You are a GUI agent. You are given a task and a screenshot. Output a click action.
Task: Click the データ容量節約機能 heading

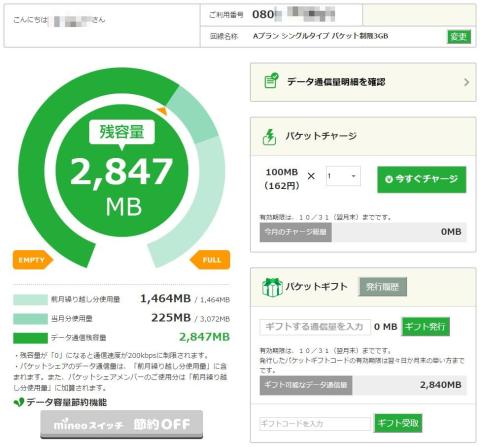click(x=67, y=402)
